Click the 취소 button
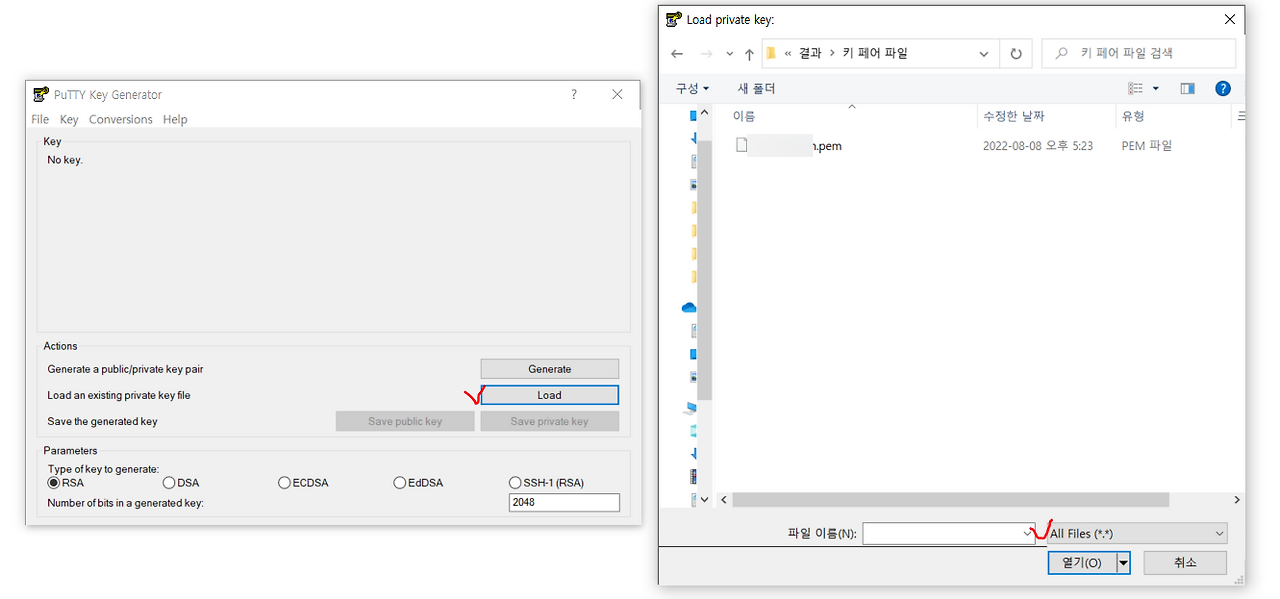Viewport: 1280px width, 599px height. (x=1185, y=563)
